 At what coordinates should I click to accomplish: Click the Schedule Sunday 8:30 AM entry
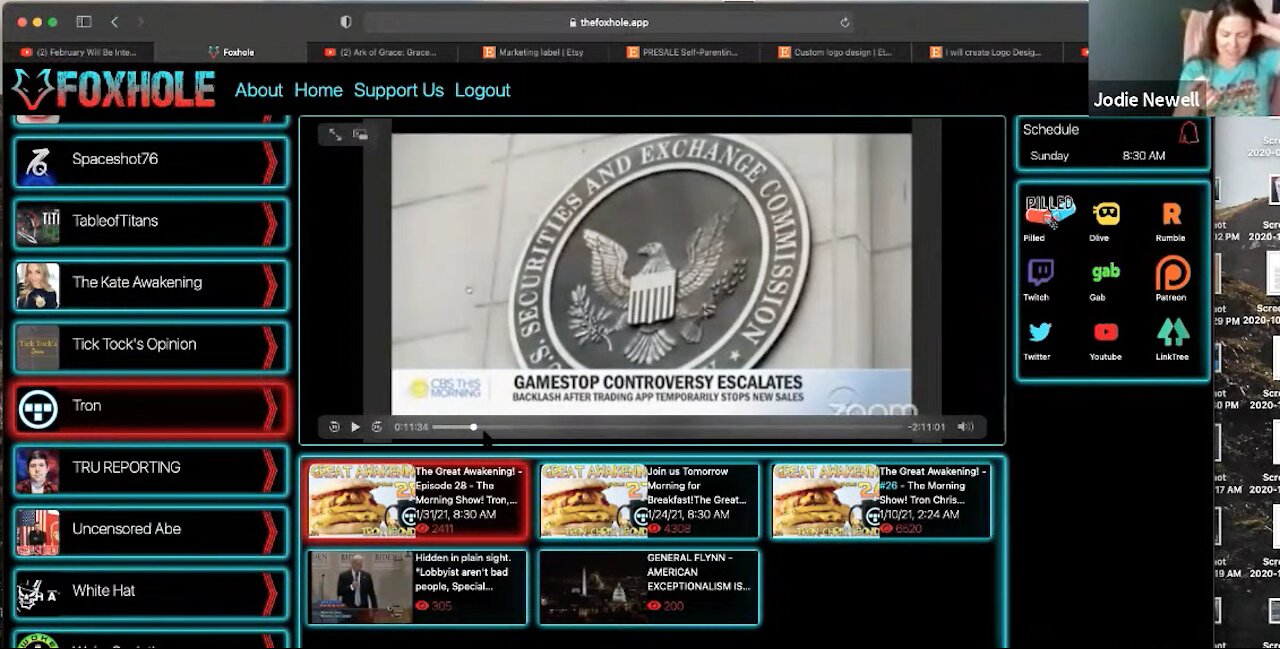tap(1097, 156)
